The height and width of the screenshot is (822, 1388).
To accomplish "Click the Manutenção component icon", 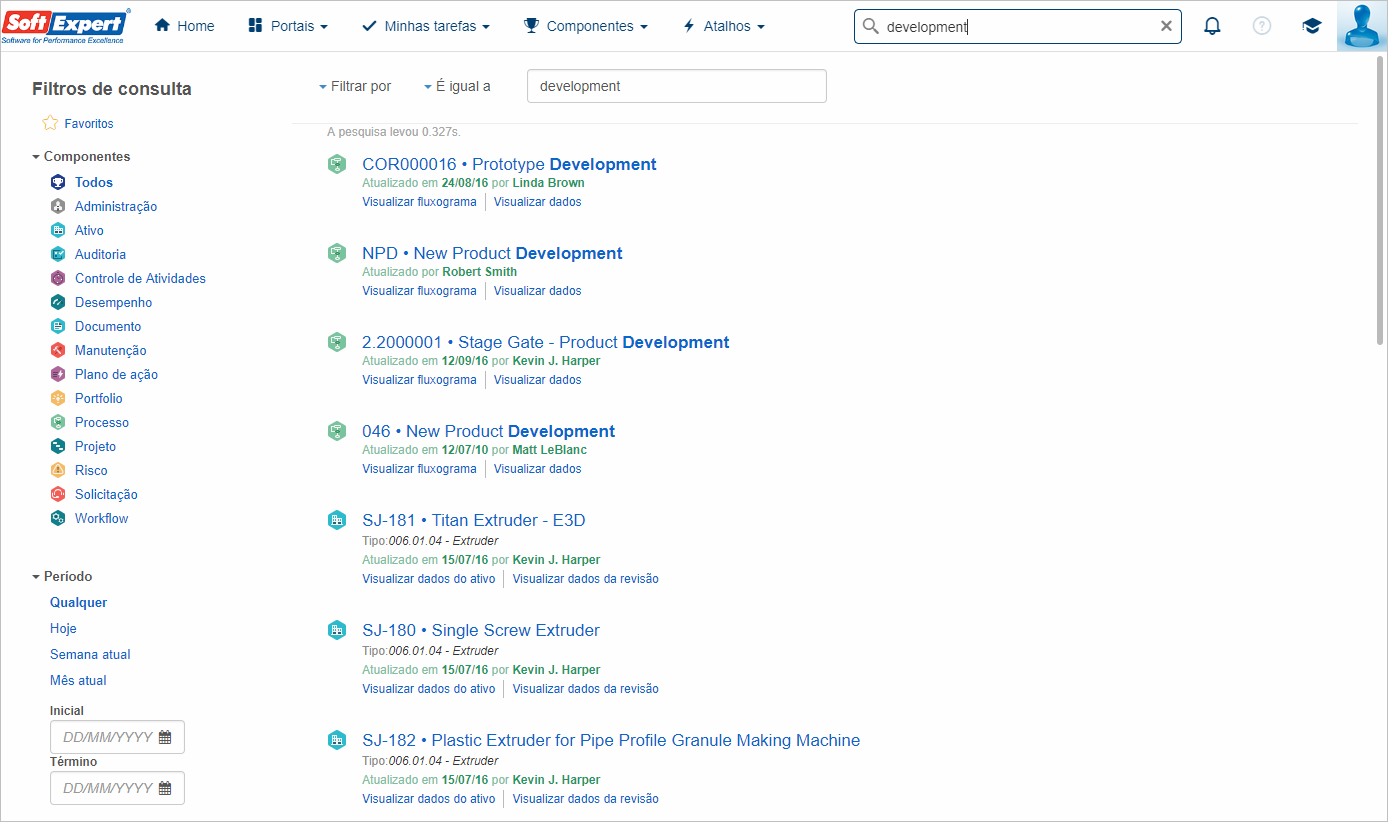I will coord(57,350).
